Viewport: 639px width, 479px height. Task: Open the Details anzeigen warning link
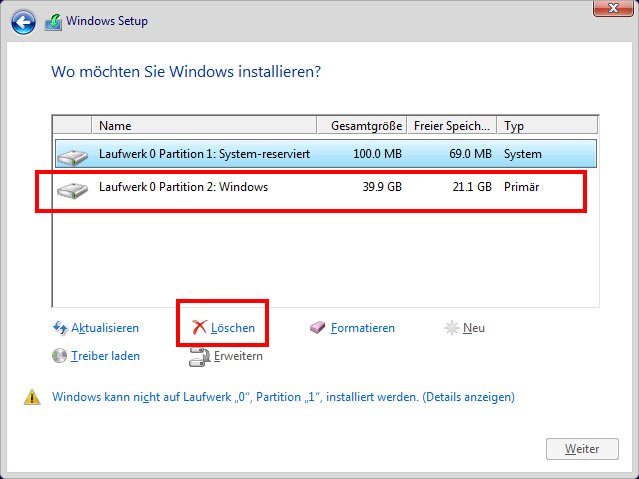468,397
